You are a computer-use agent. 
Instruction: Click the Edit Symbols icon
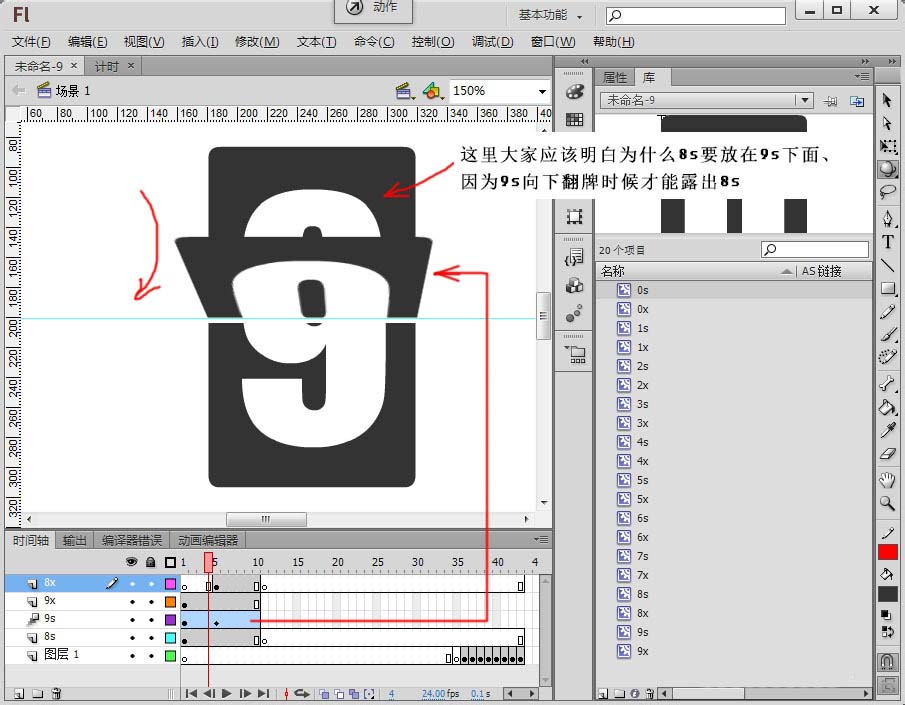tap(432, 91)
